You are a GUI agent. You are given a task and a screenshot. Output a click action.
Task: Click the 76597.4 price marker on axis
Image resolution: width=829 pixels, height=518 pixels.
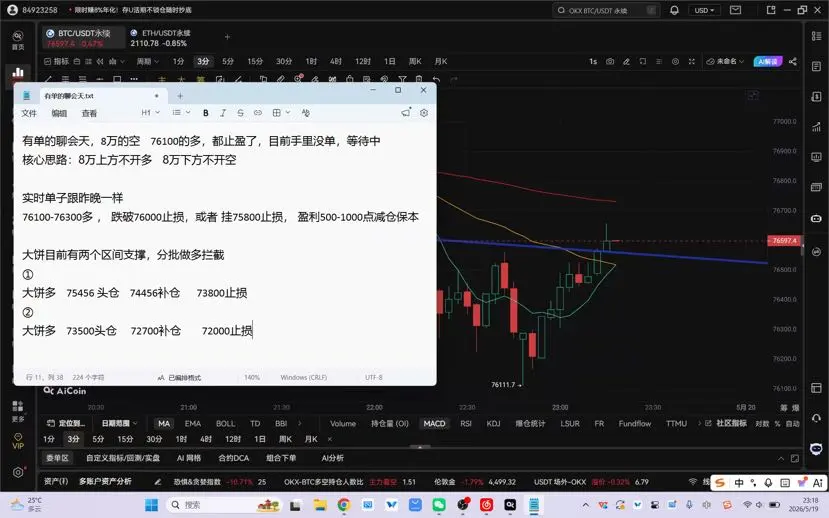click(785, 240)
